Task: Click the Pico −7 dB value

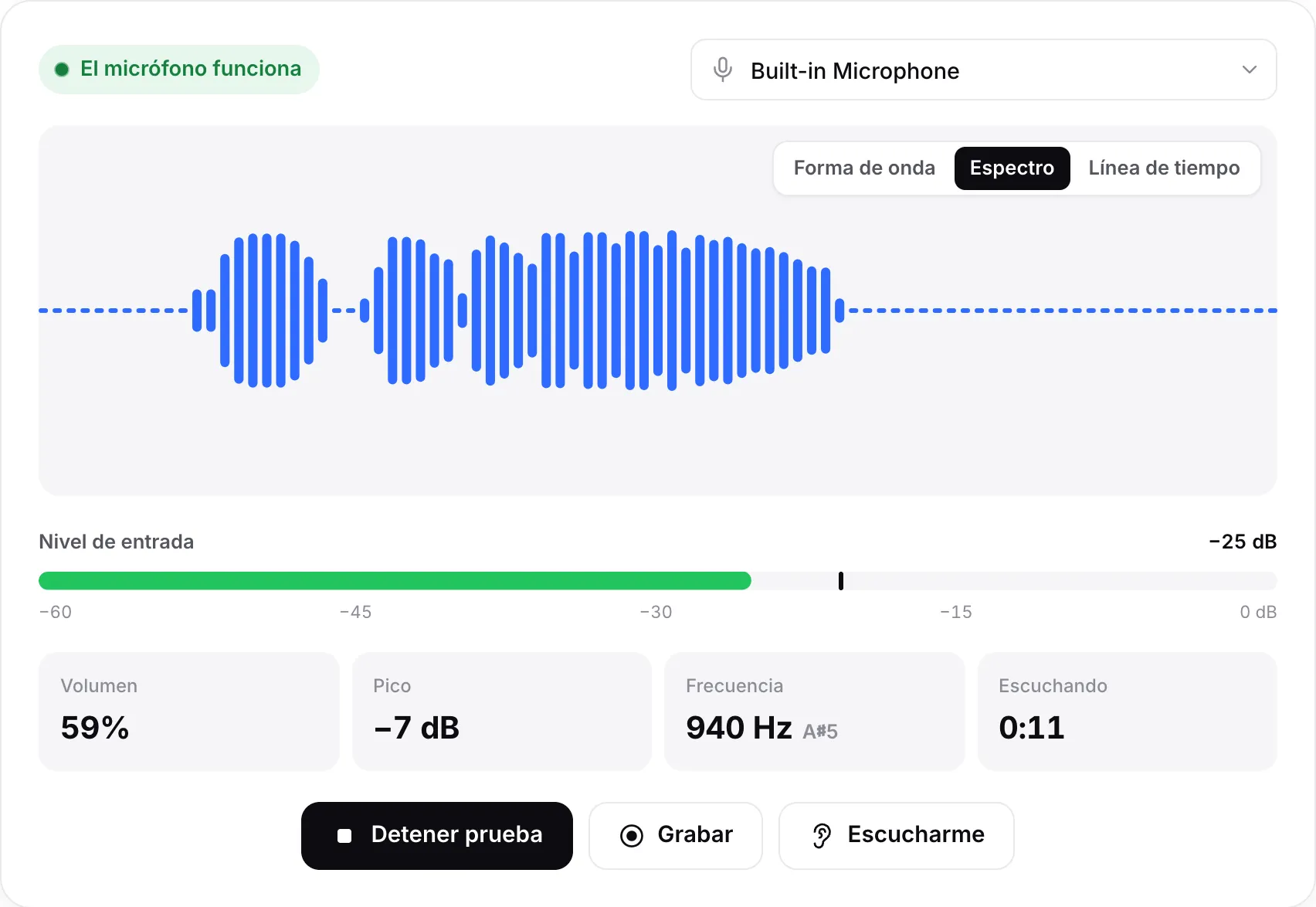Action: tap(416, 728)
